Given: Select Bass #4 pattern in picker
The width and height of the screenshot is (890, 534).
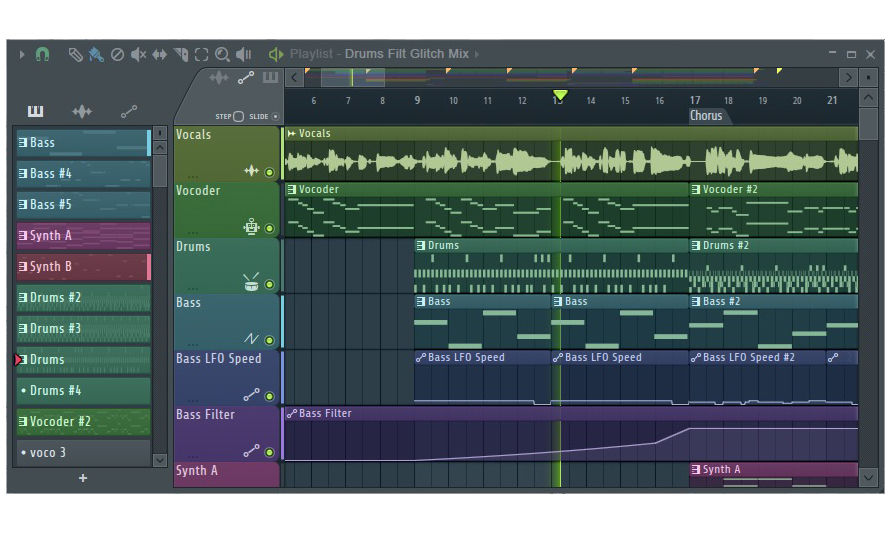Looking at the screenshot, I should (83, 174).
